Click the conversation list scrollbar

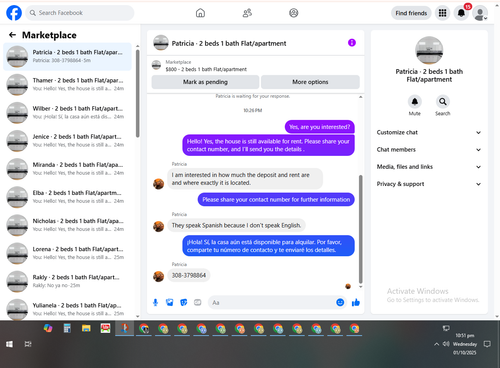137,93
